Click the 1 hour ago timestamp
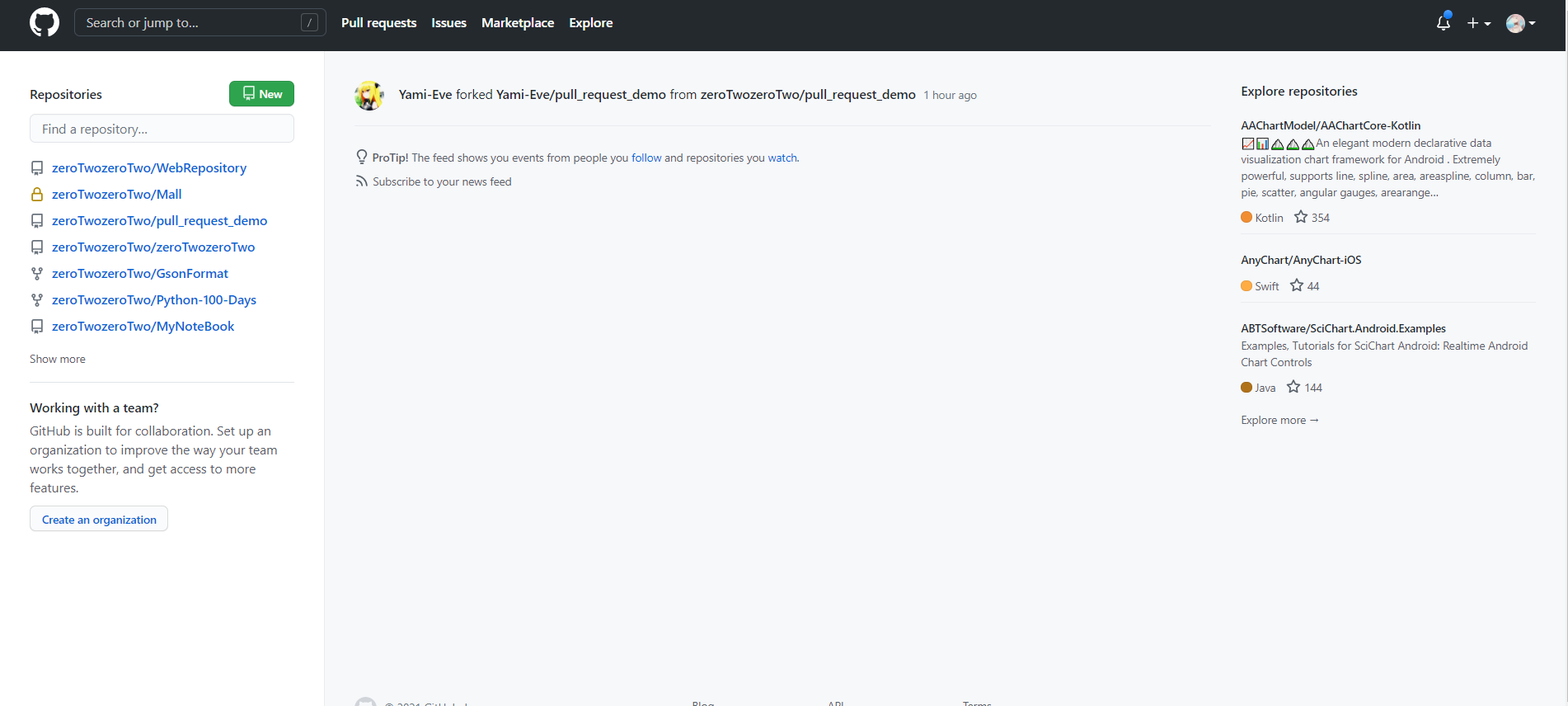1568x706 pixels. coord(950,95)
